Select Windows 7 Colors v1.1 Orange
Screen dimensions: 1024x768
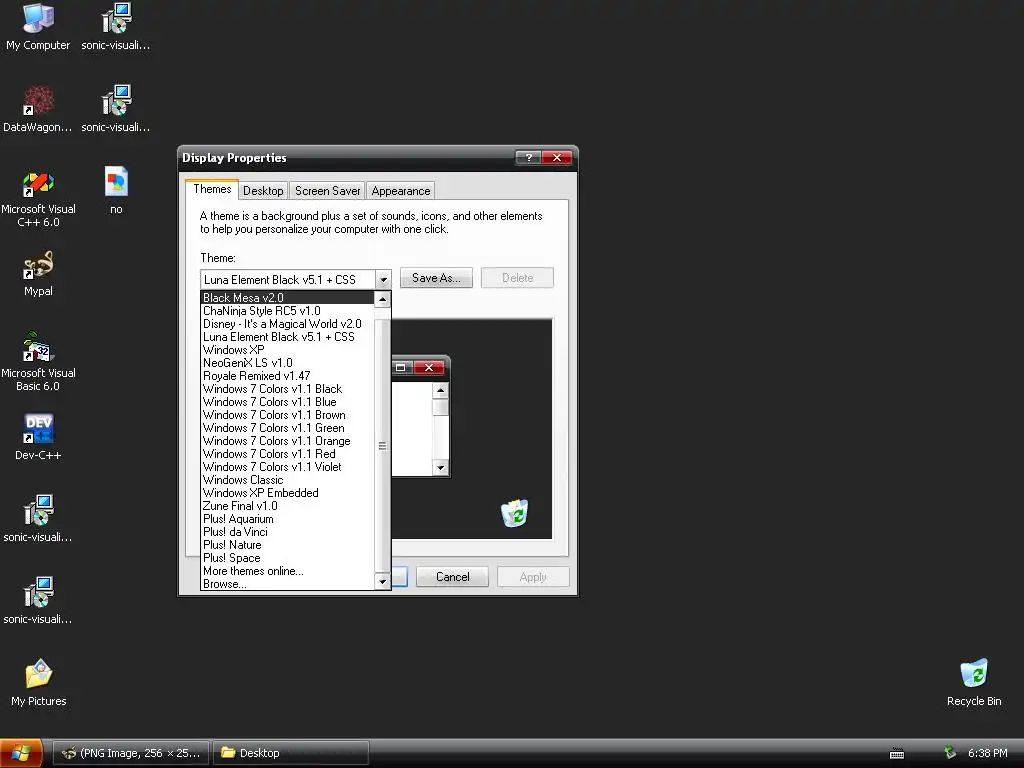pos(287,441)
